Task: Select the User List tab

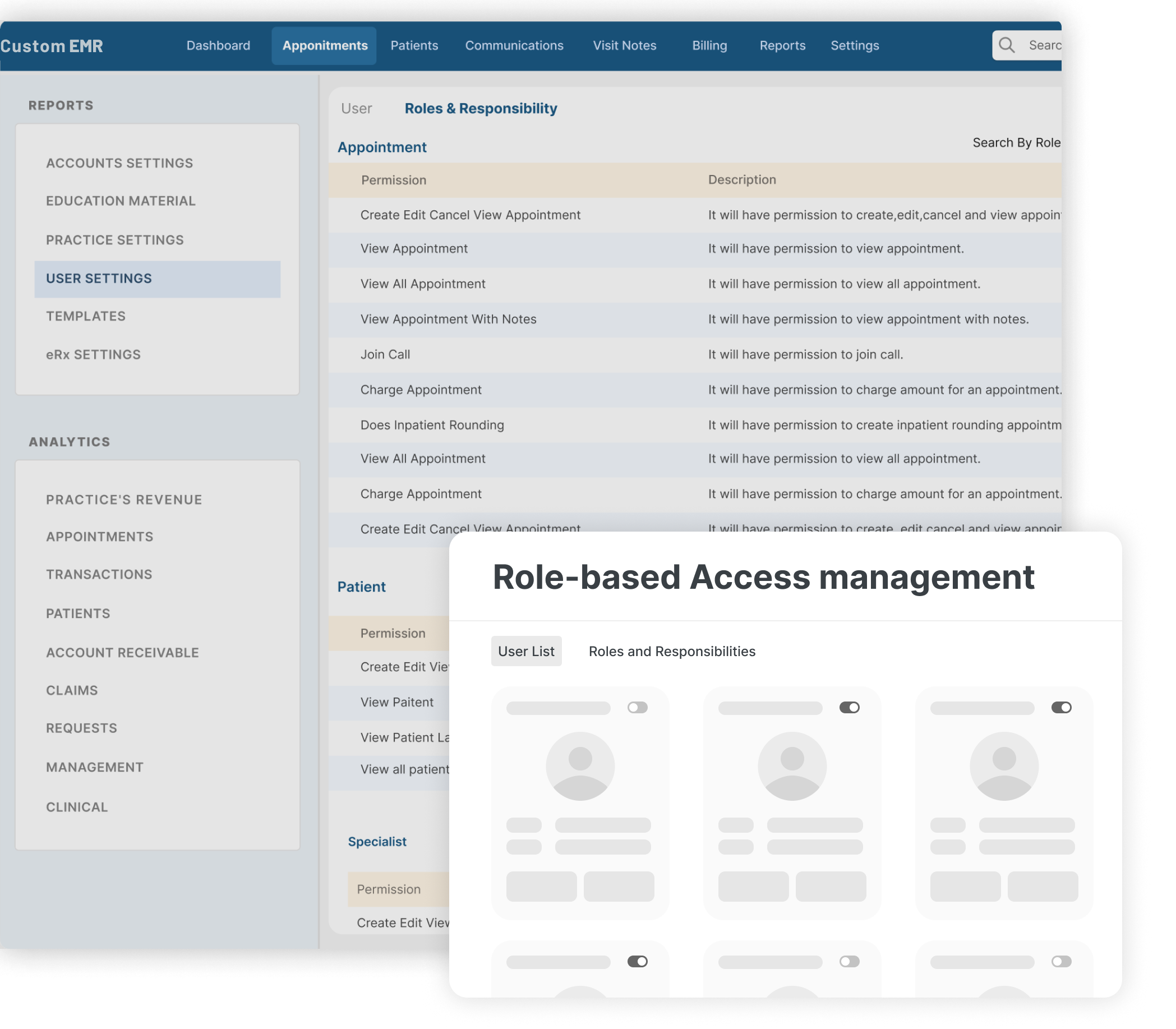Action: (x=526, y=651)
